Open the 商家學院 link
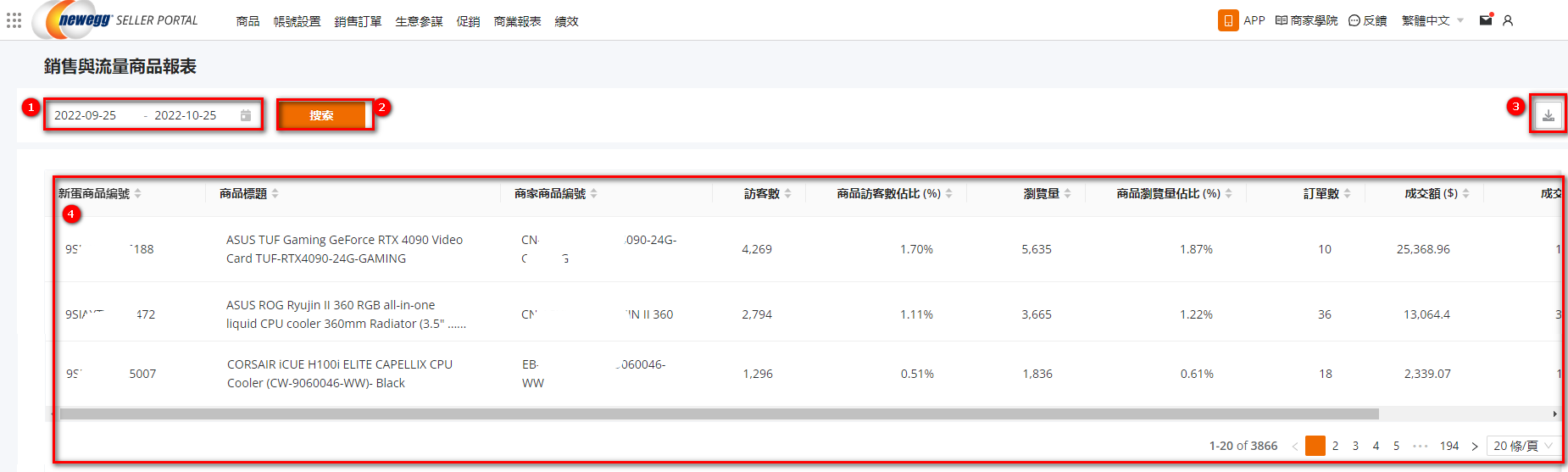1568x472 pixels. click(x=1306, y=20)
